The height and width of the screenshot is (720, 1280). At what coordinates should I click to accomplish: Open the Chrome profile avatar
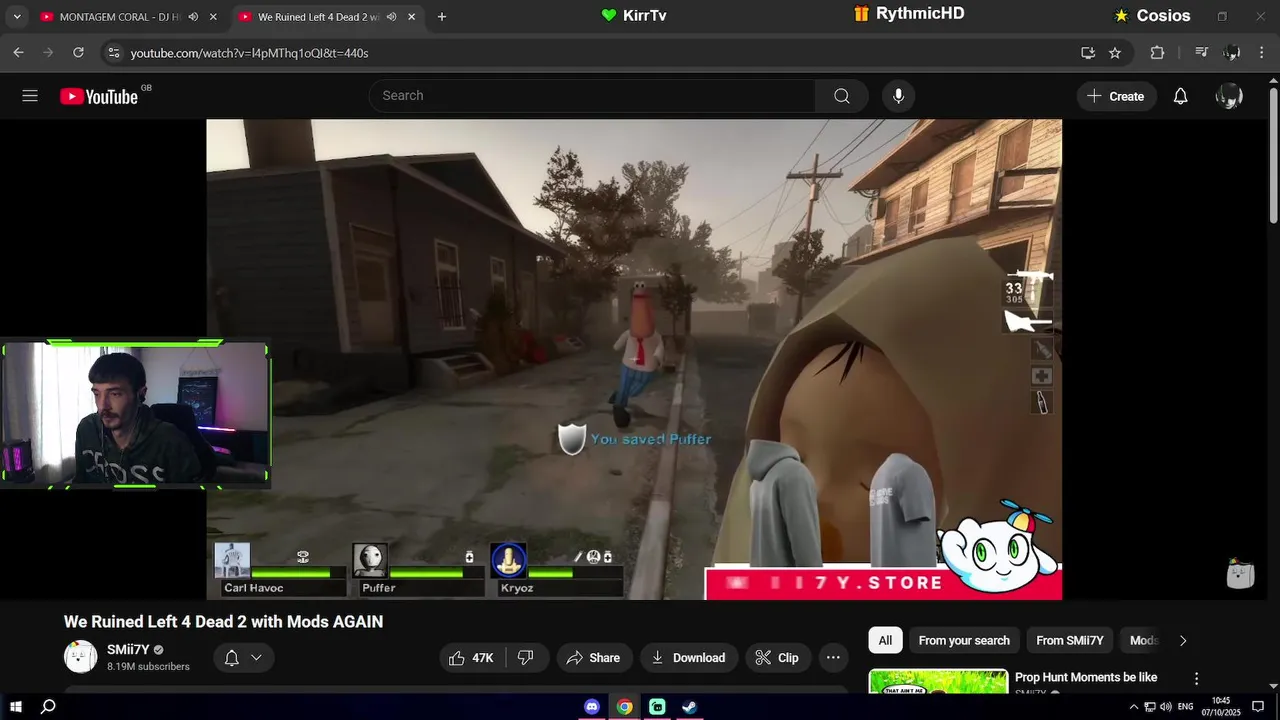pyautogui.click(x=1232, y=53)
